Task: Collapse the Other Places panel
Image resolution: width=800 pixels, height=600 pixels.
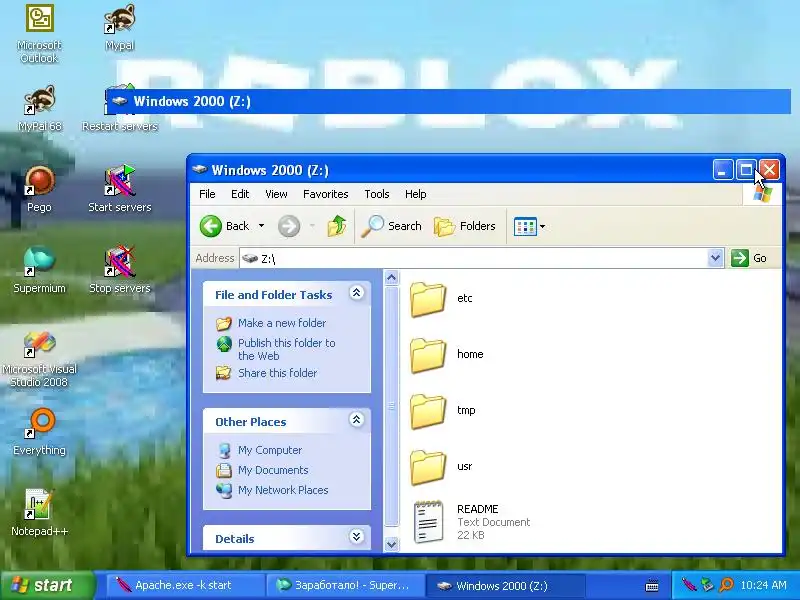Action: tap(356, 420)
